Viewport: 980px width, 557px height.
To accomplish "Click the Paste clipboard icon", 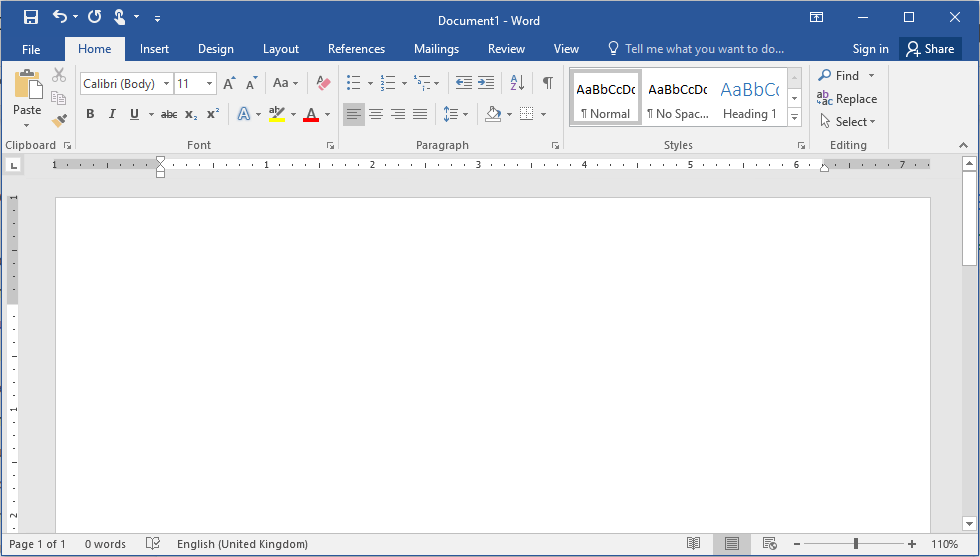I will pos(28,84).
